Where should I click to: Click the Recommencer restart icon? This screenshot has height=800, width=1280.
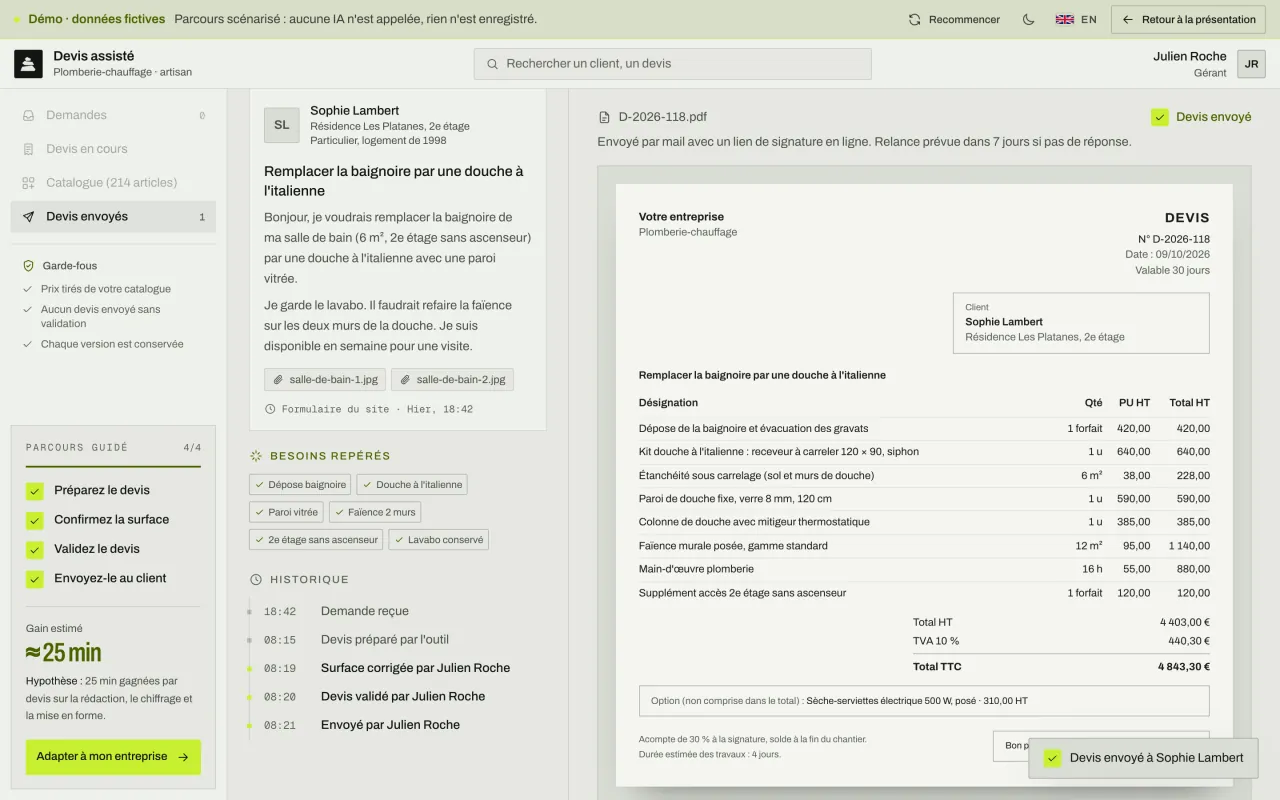tap(914, 19)
